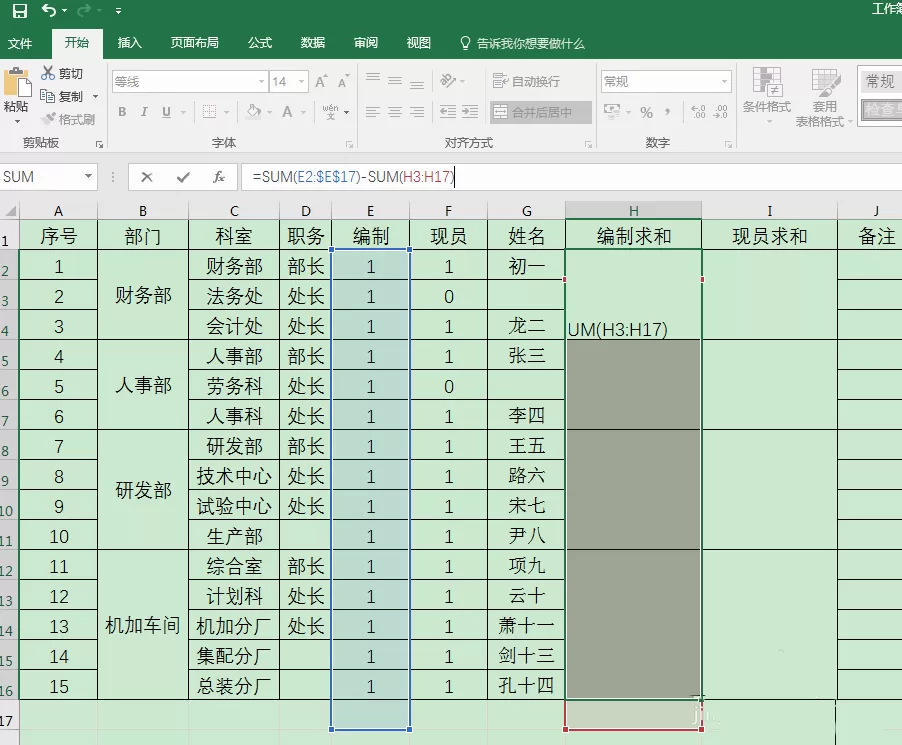Click the Increase Font Size icon
This screenshot has width=902, height=745.
click(x=321, y=81)
